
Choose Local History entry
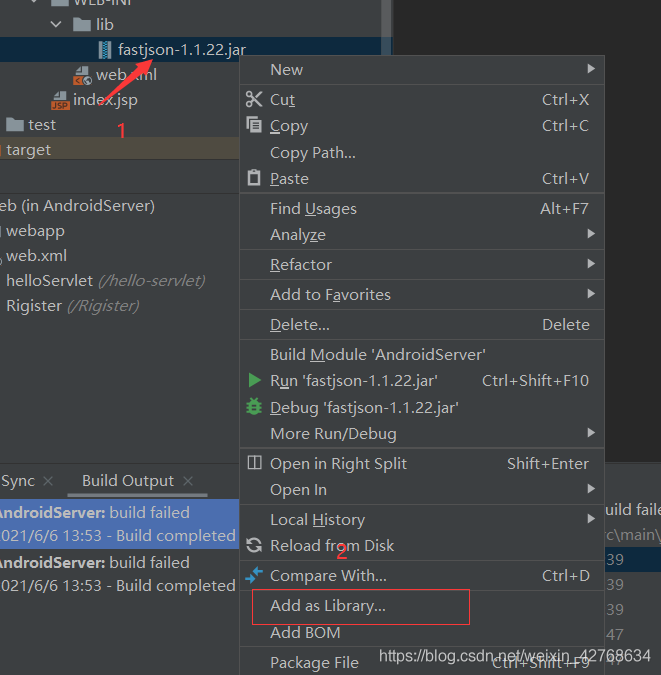(422, 520)
